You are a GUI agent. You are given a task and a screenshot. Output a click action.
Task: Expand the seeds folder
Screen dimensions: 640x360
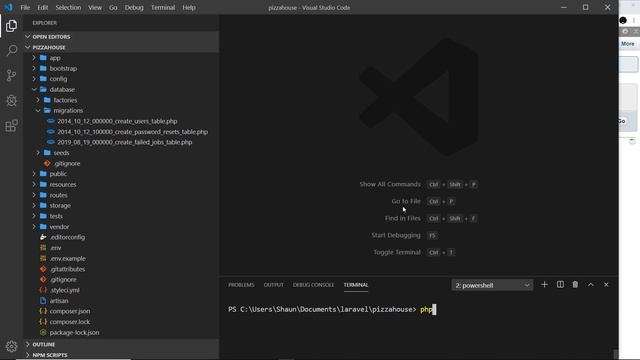pyautogui.click(x=61, y=153)
